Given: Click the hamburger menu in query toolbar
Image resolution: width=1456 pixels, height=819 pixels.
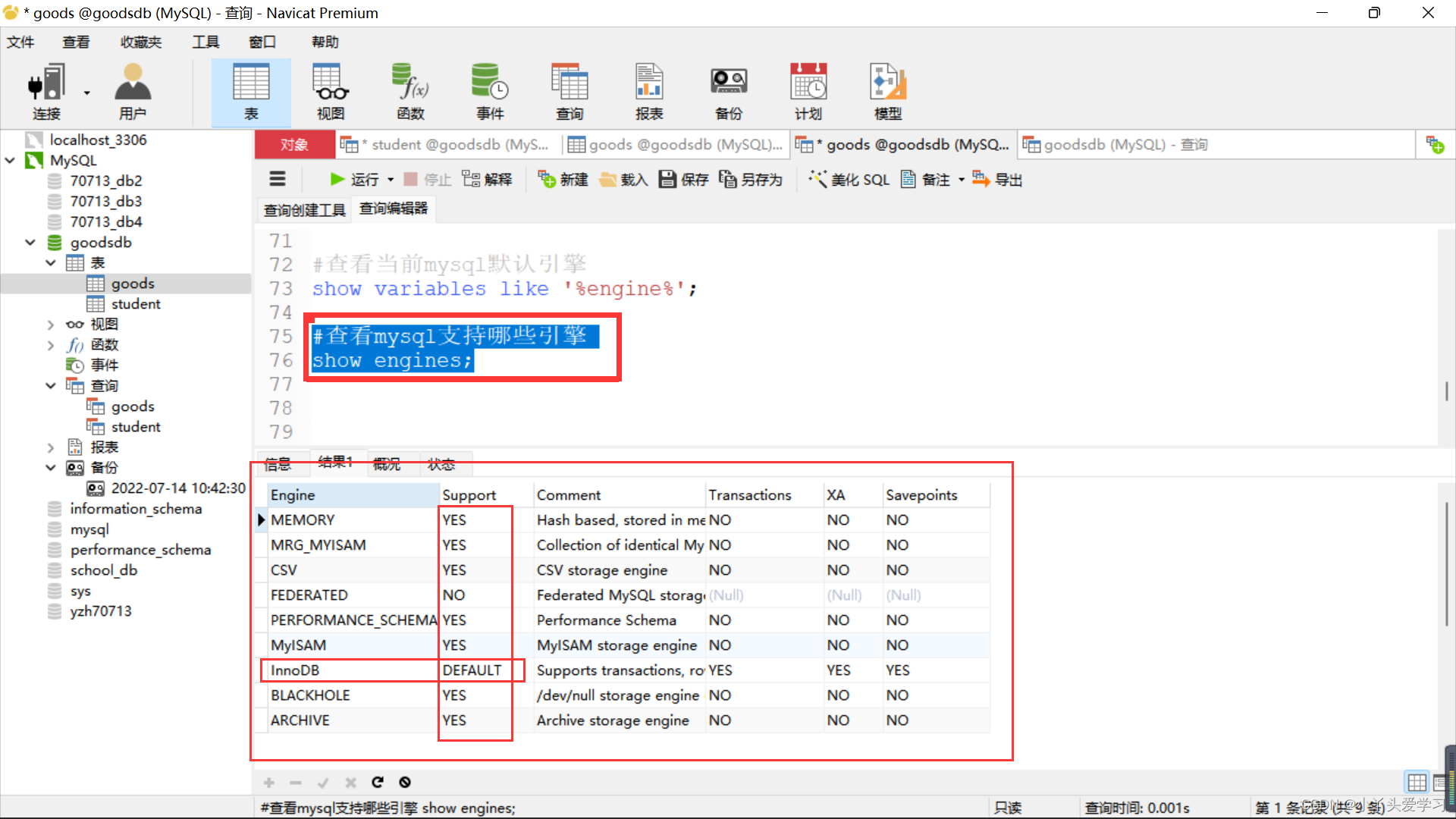Looking at the screenshot, I should [278, 179].
